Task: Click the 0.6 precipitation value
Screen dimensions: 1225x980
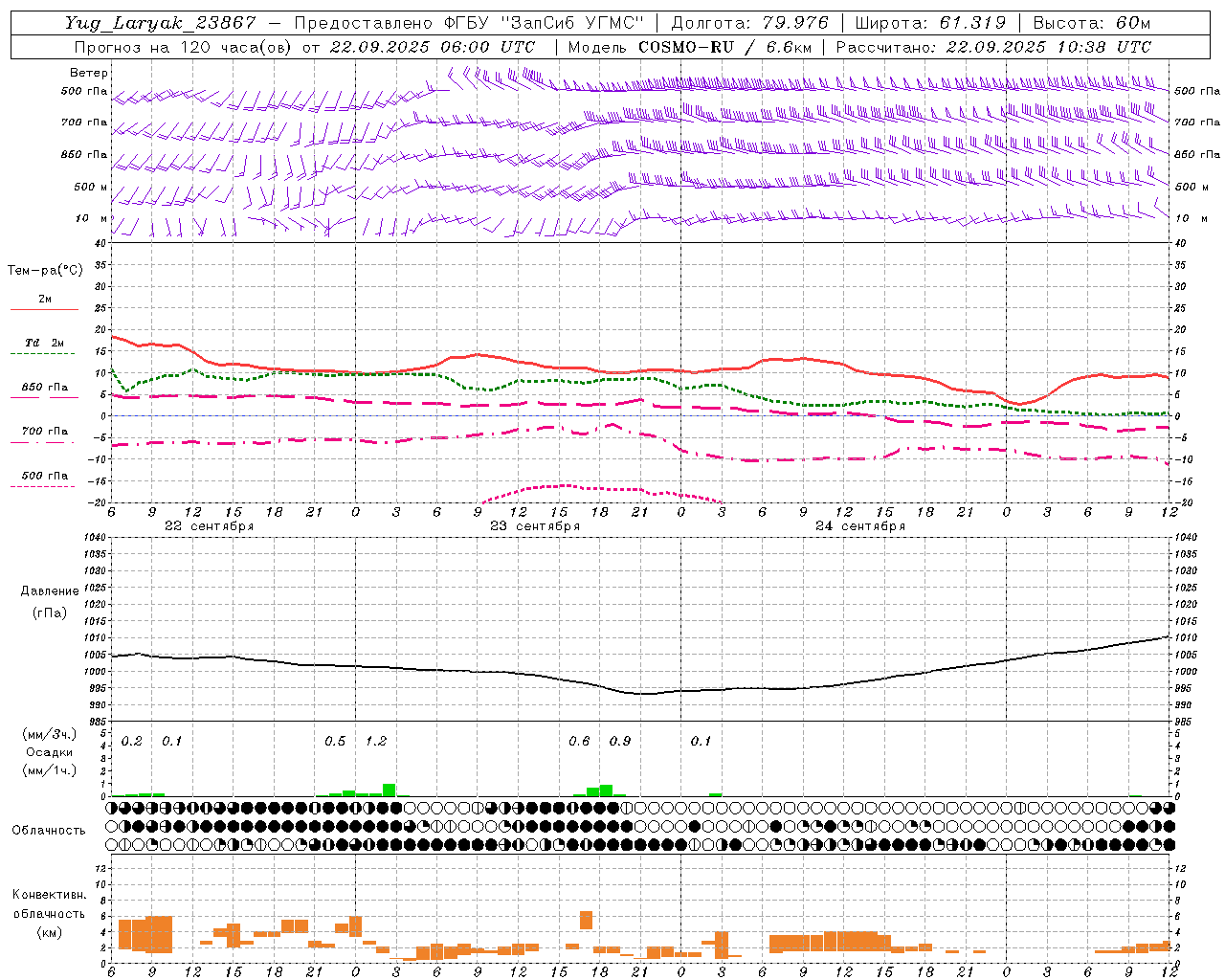Action: click(x=579, y=742)
